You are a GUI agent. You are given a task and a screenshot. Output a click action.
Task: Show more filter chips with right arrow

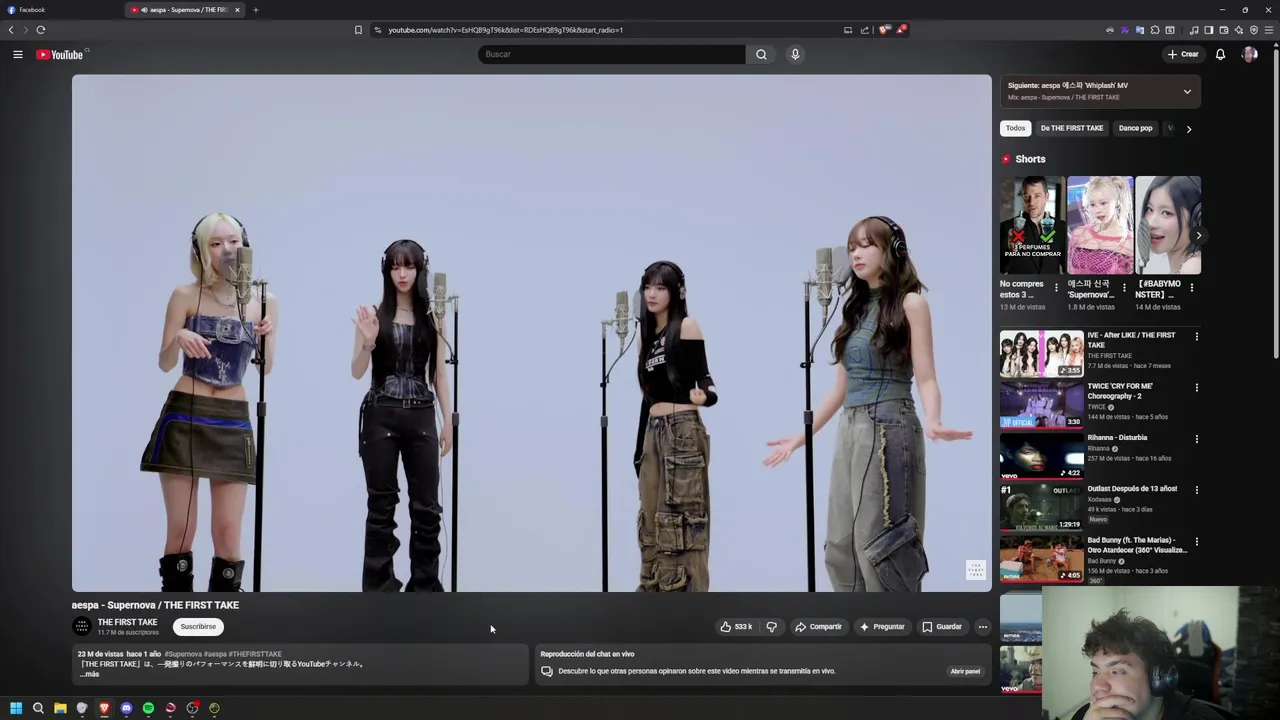click(x=1188, y=128)
